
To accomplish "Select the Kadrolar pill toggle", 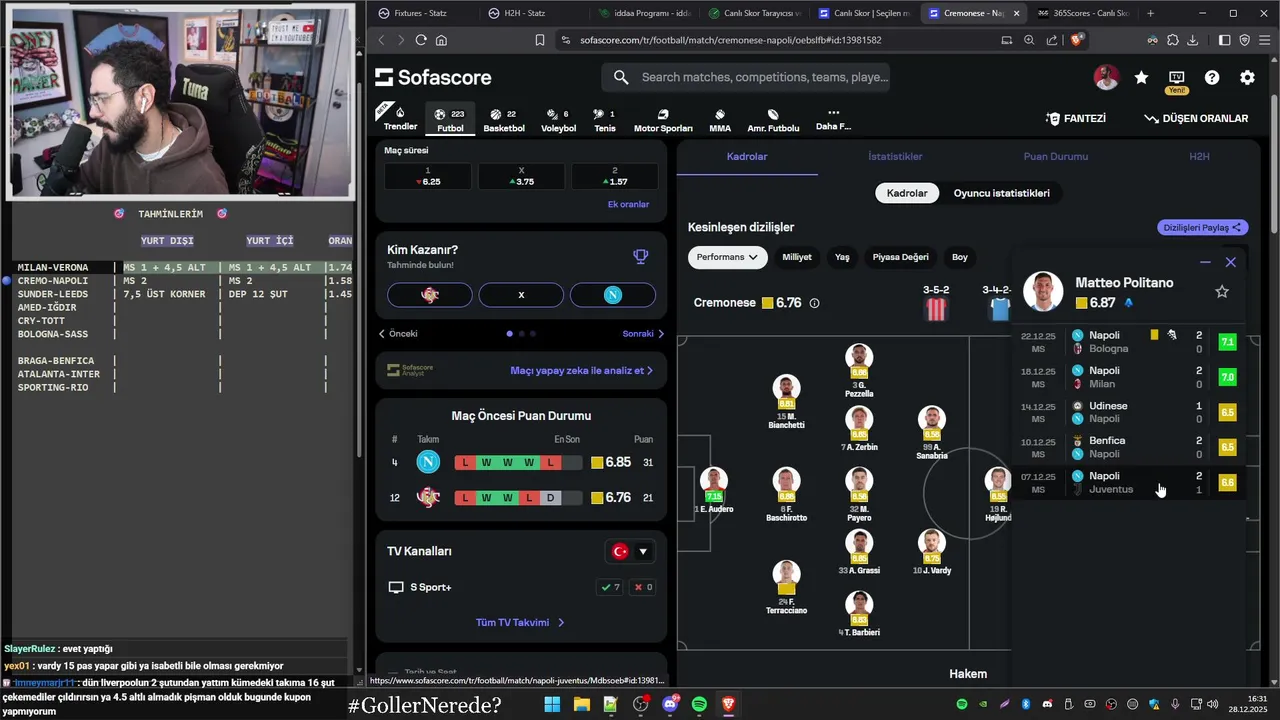I will (907, 193).
